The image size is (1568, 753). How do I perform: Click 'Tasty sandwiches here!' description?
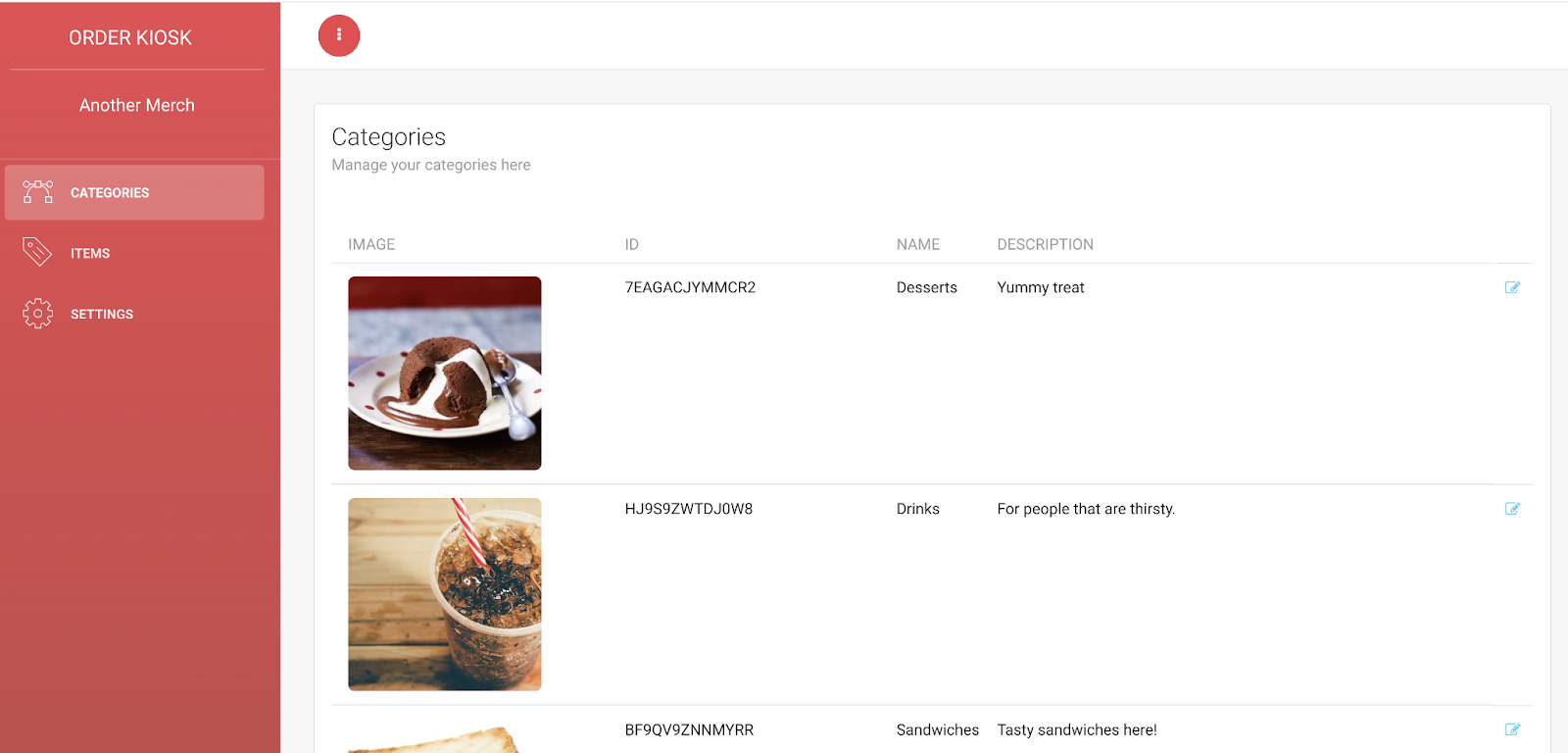pos(1077,729)
